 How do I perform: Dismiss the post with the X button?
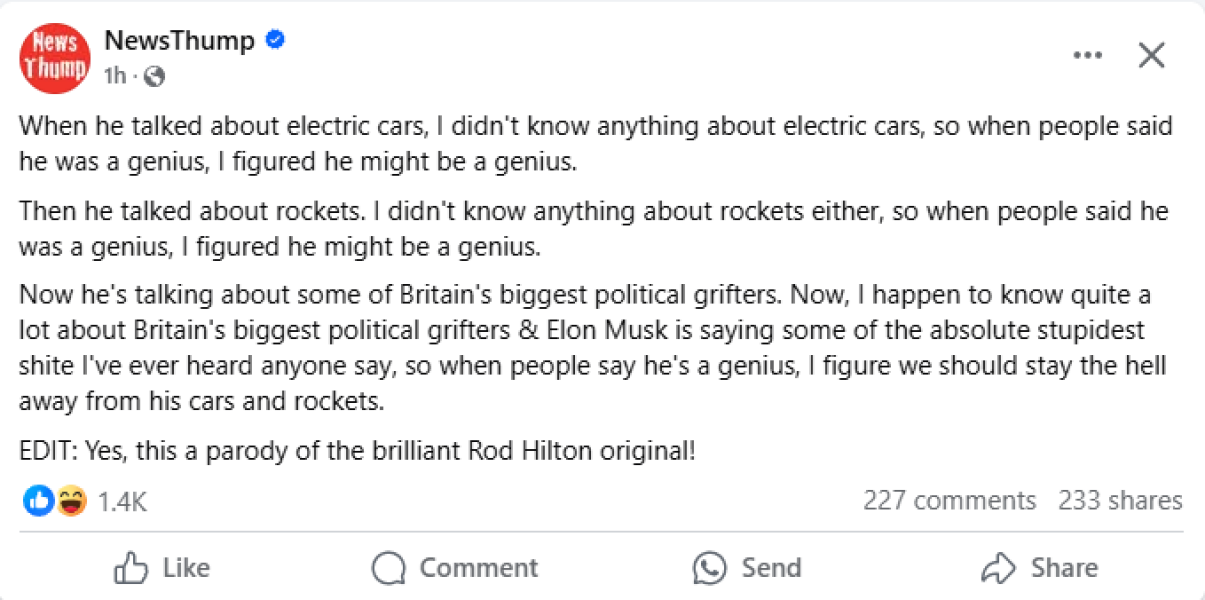click(x=1151, y=56)
